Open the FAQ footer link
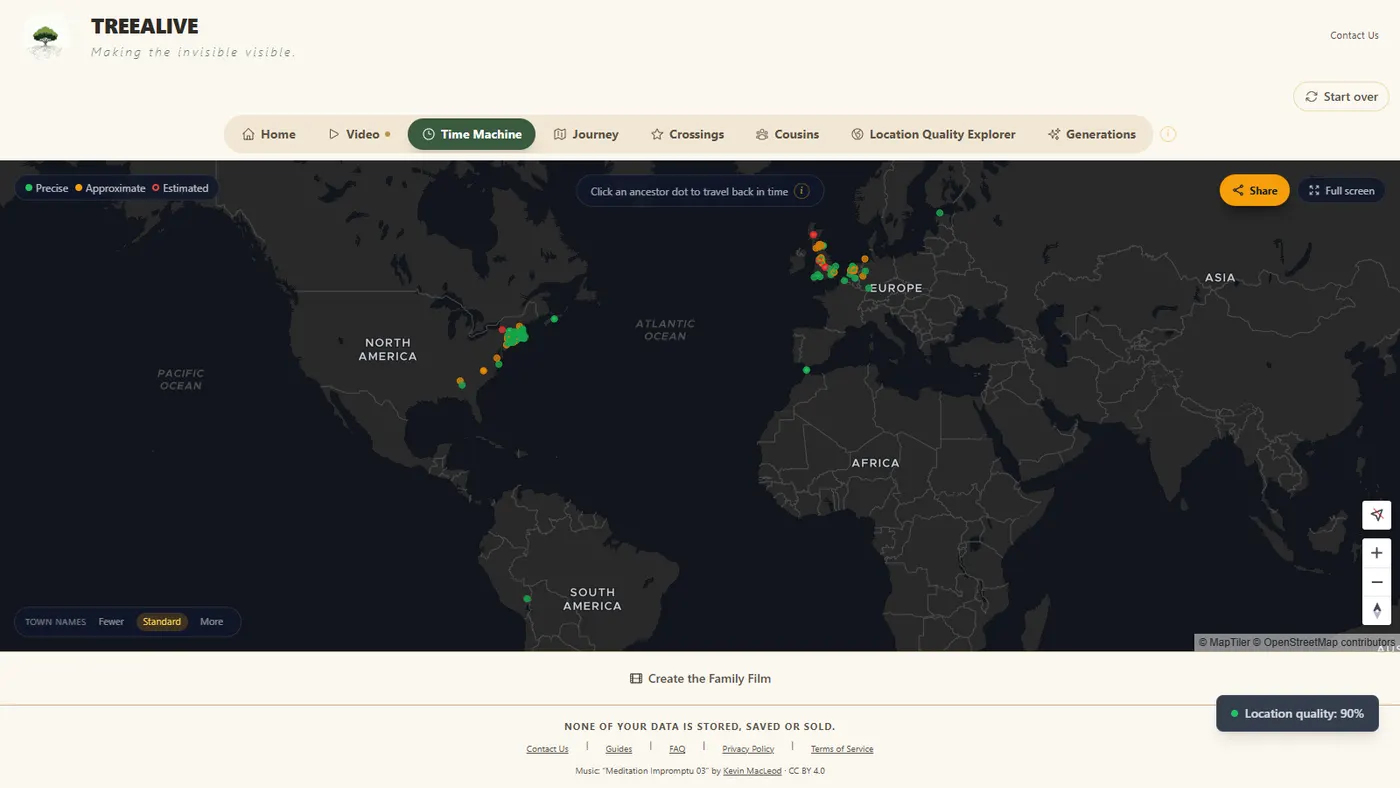 [x=677, y=749]
